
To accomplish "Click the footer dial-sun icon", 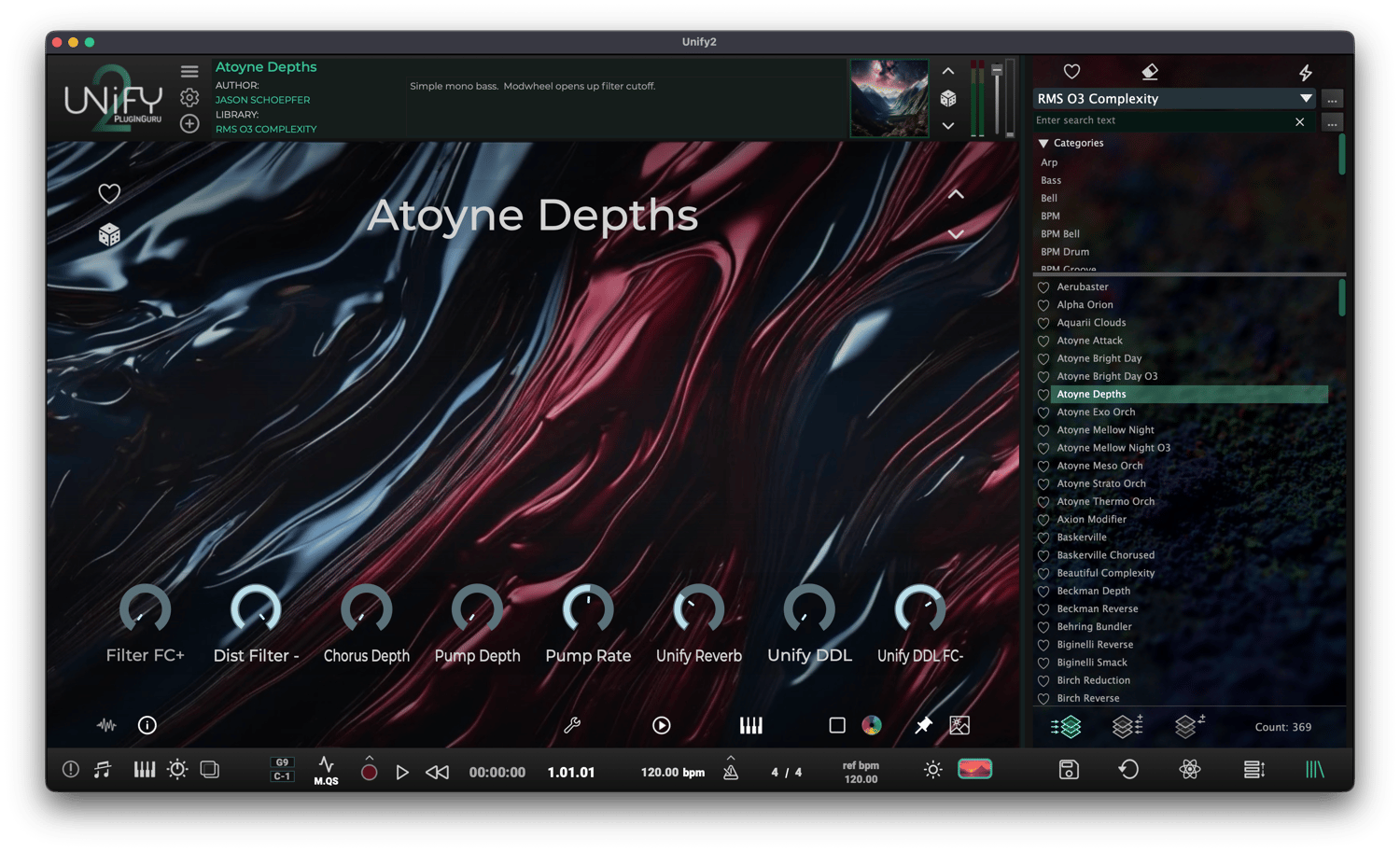I will coord(177,770).
